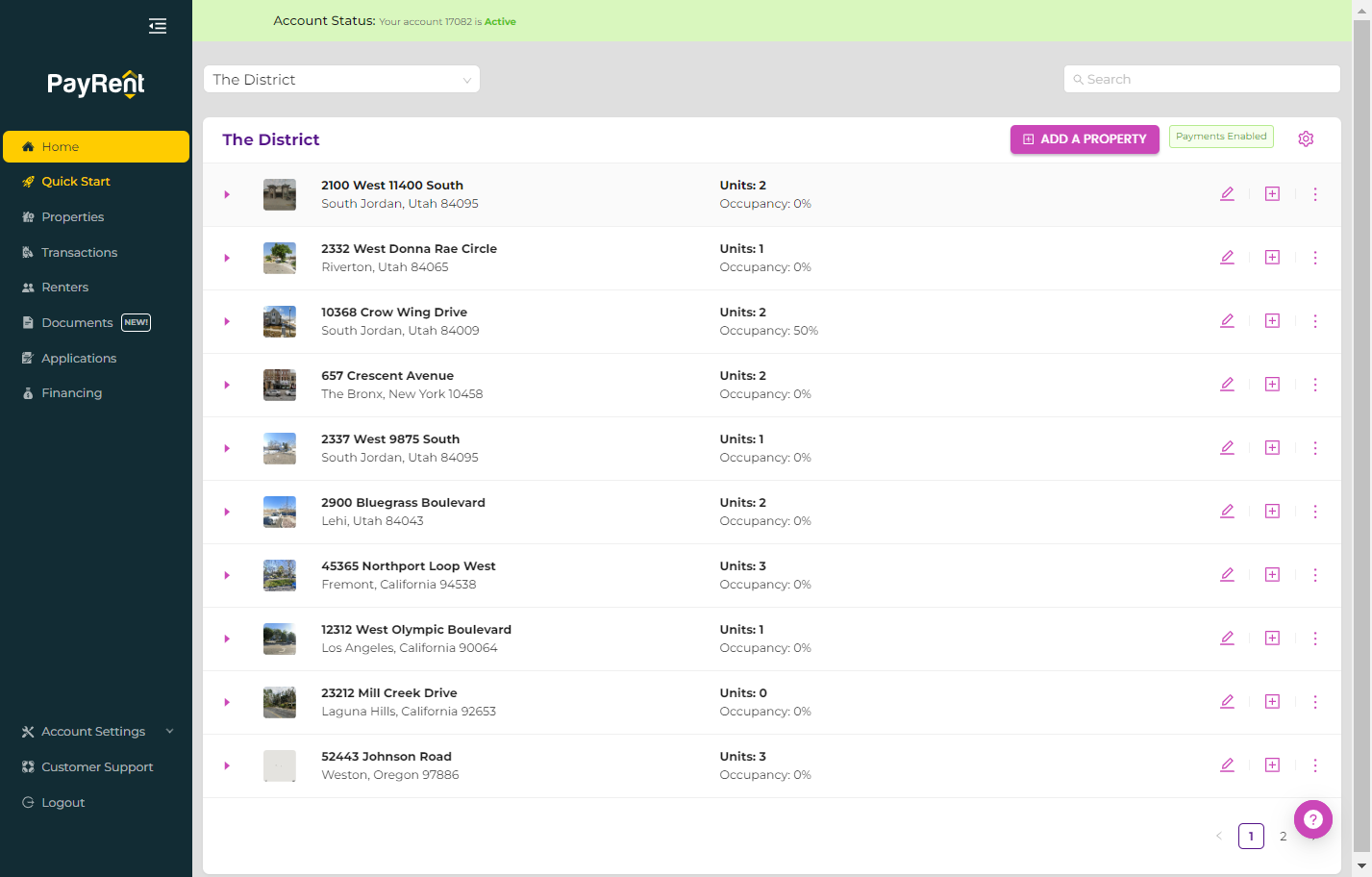Edit 52443 Johnson Road property
The height and width of the screenshot is (877, 1372).
pos(1227,765)
